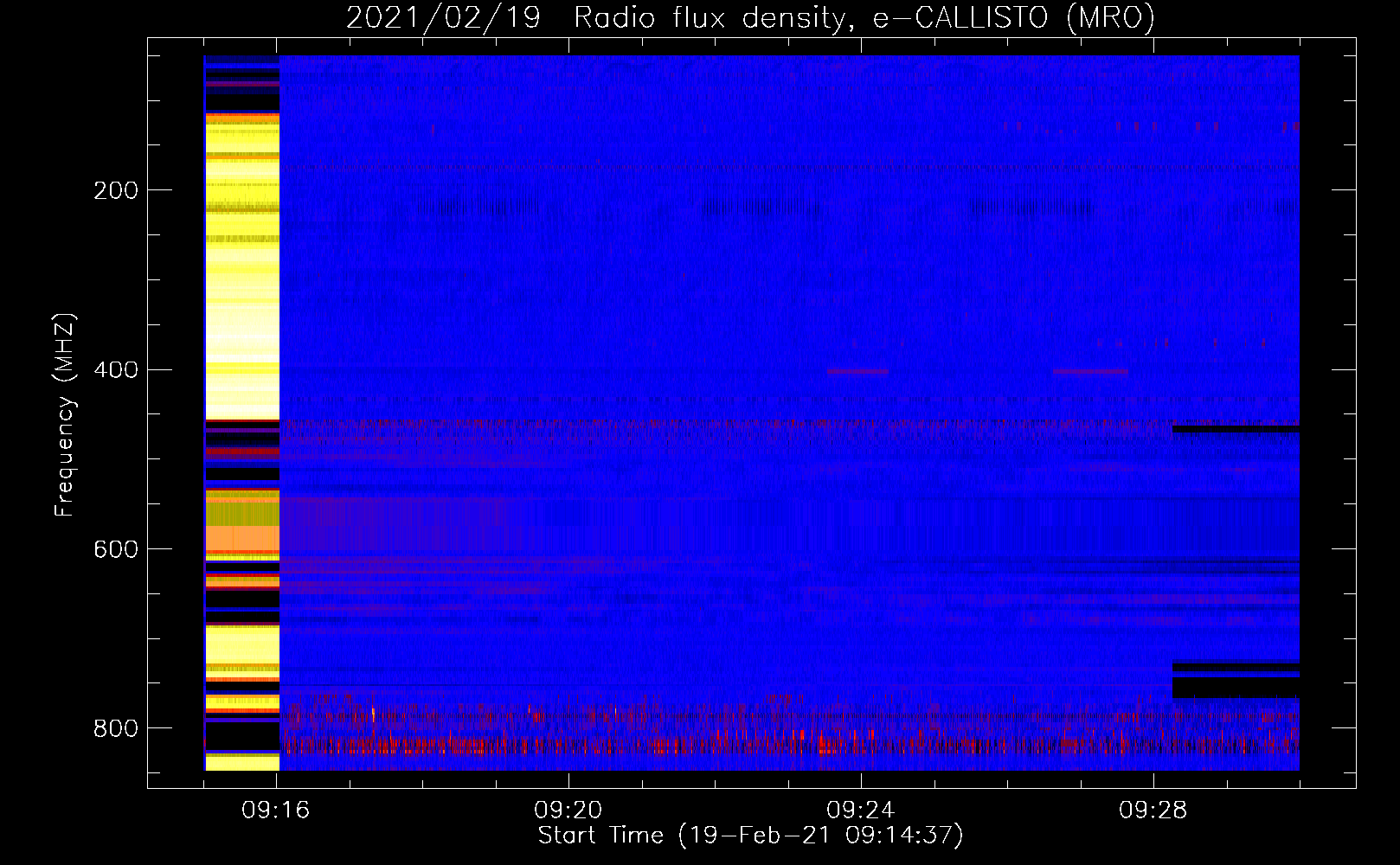Viewport: 1400px width, 865px height.
Task: Click the "09:28" time tick label
Action: point(1153,811)
